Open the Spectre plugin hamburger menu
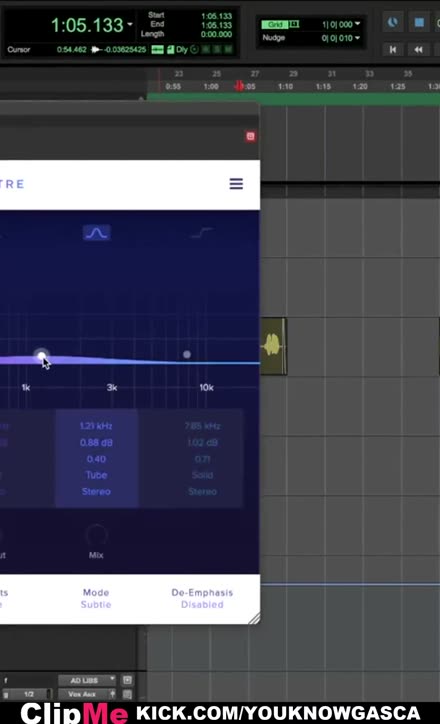 coord(236,184)
